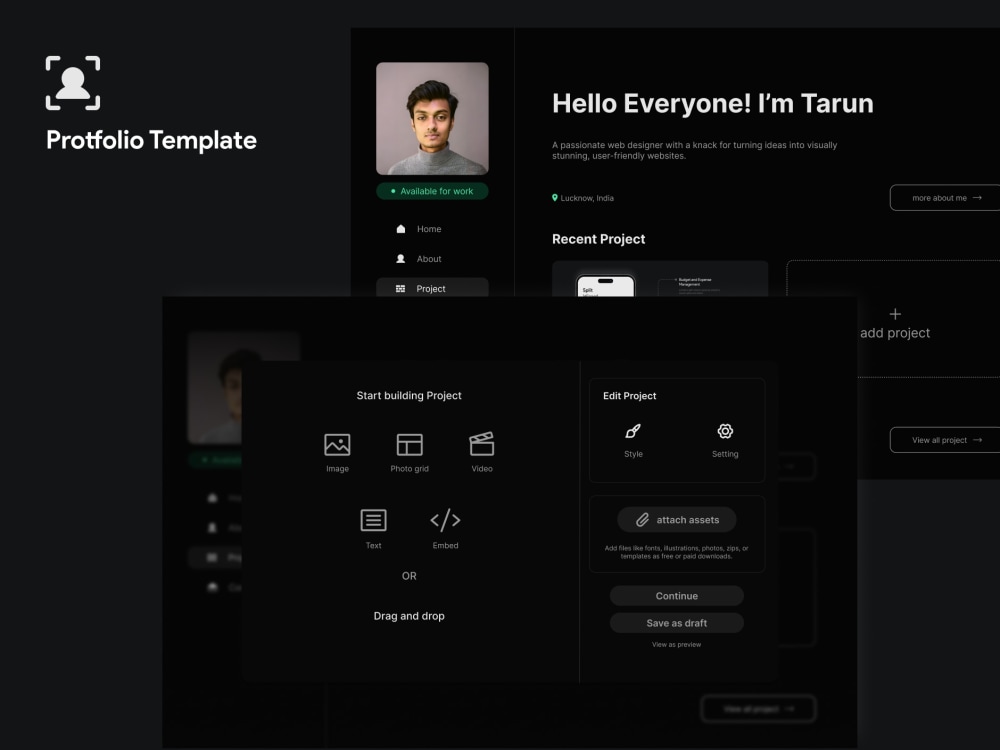Image resolution: width=1000 pixels, height=750 pixels.
Task: Click the Lucknow, India location pin
Action: pyautogui.click(x=555, y=198)
